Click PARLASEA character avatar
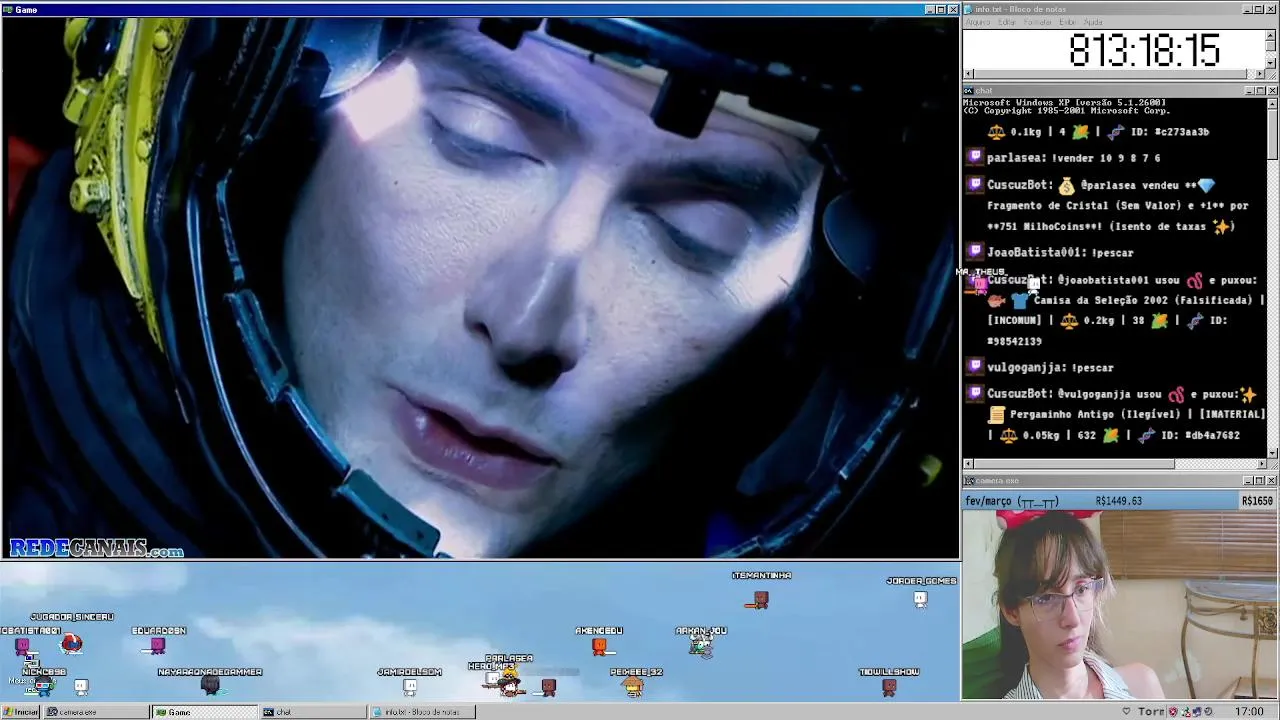1280x720 pixels. point(509,684)
